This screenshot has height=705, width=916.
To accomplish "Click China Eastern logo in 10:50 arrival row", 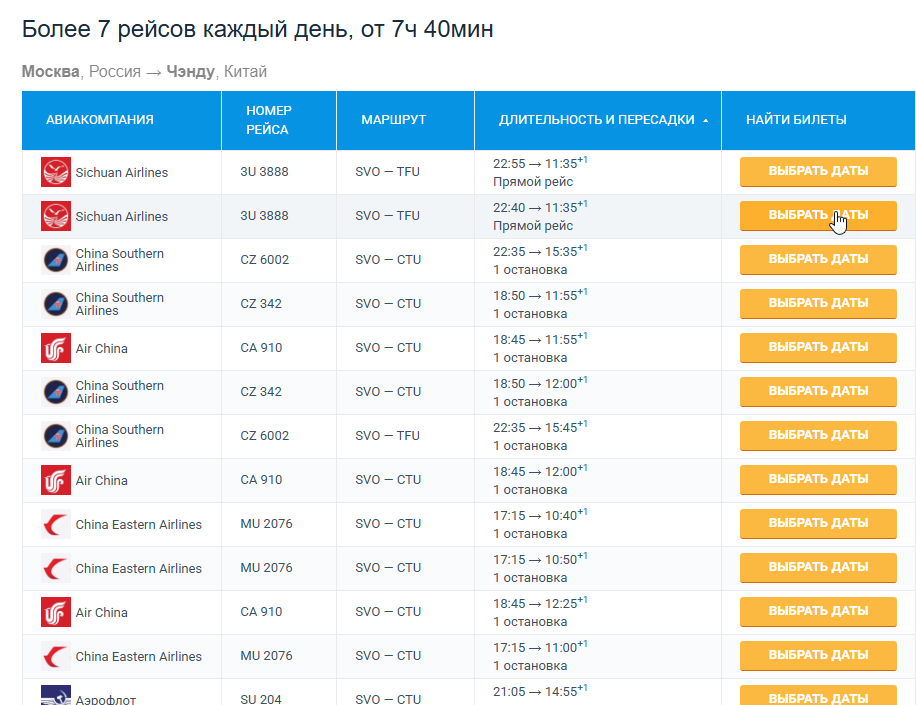I will (x=56, y=568).
